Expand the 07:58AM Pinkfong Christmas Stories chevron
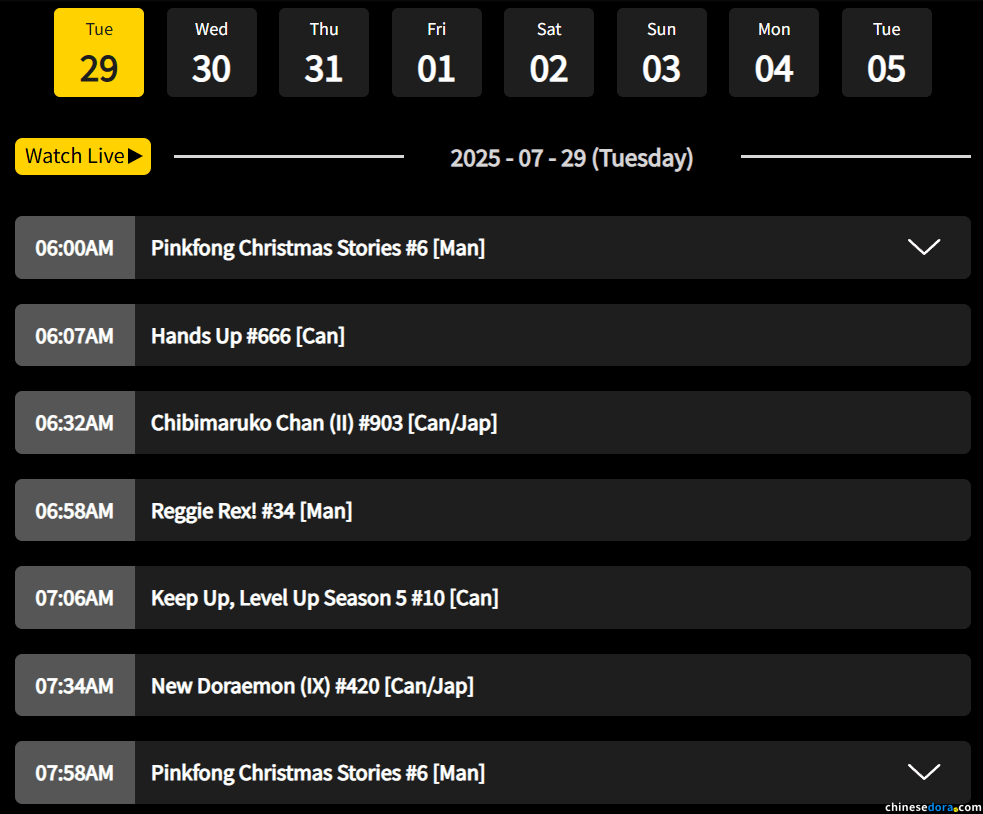Viewport: 983px width, 814px height. 923,772
